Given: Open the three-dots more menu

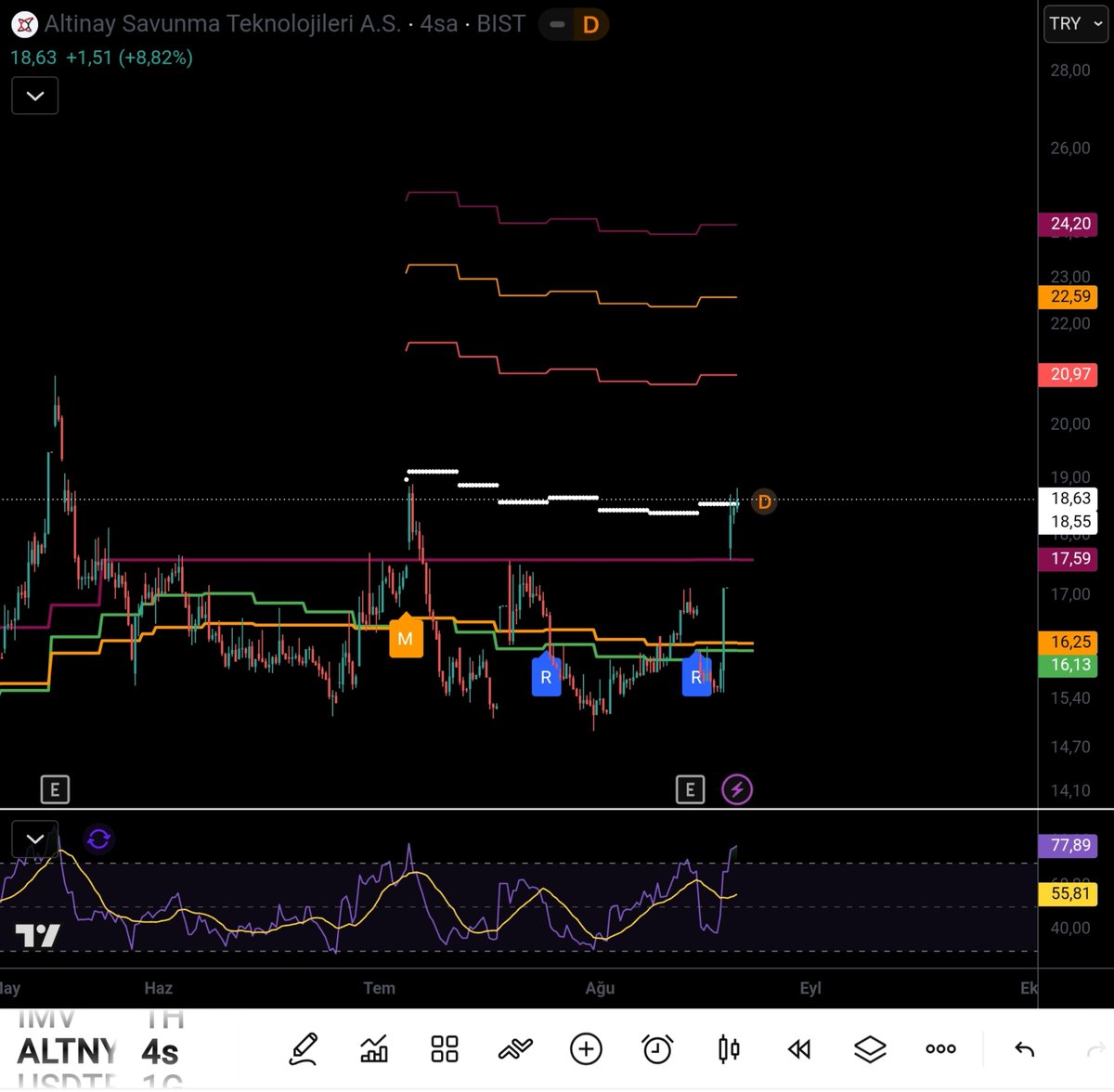Looking at the screenshot, I should pyautogui.click(x=940, y=1049).
